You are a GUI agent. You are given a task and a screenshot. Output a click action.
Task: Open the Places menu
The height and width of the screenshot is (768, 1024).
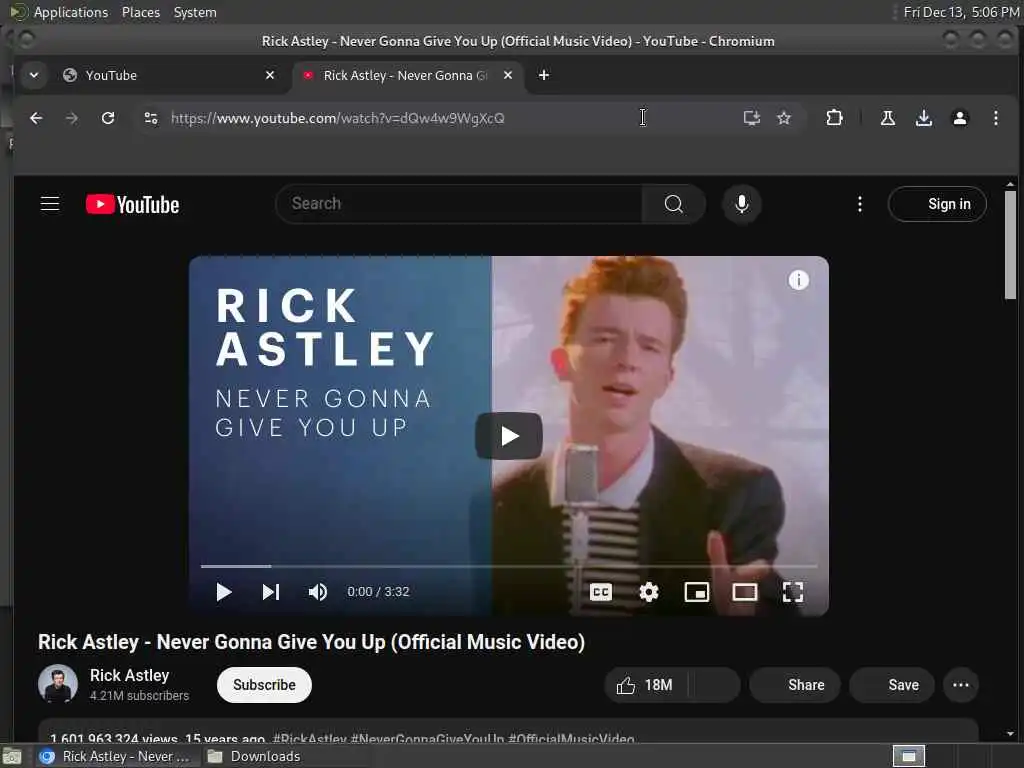[140, 12]
